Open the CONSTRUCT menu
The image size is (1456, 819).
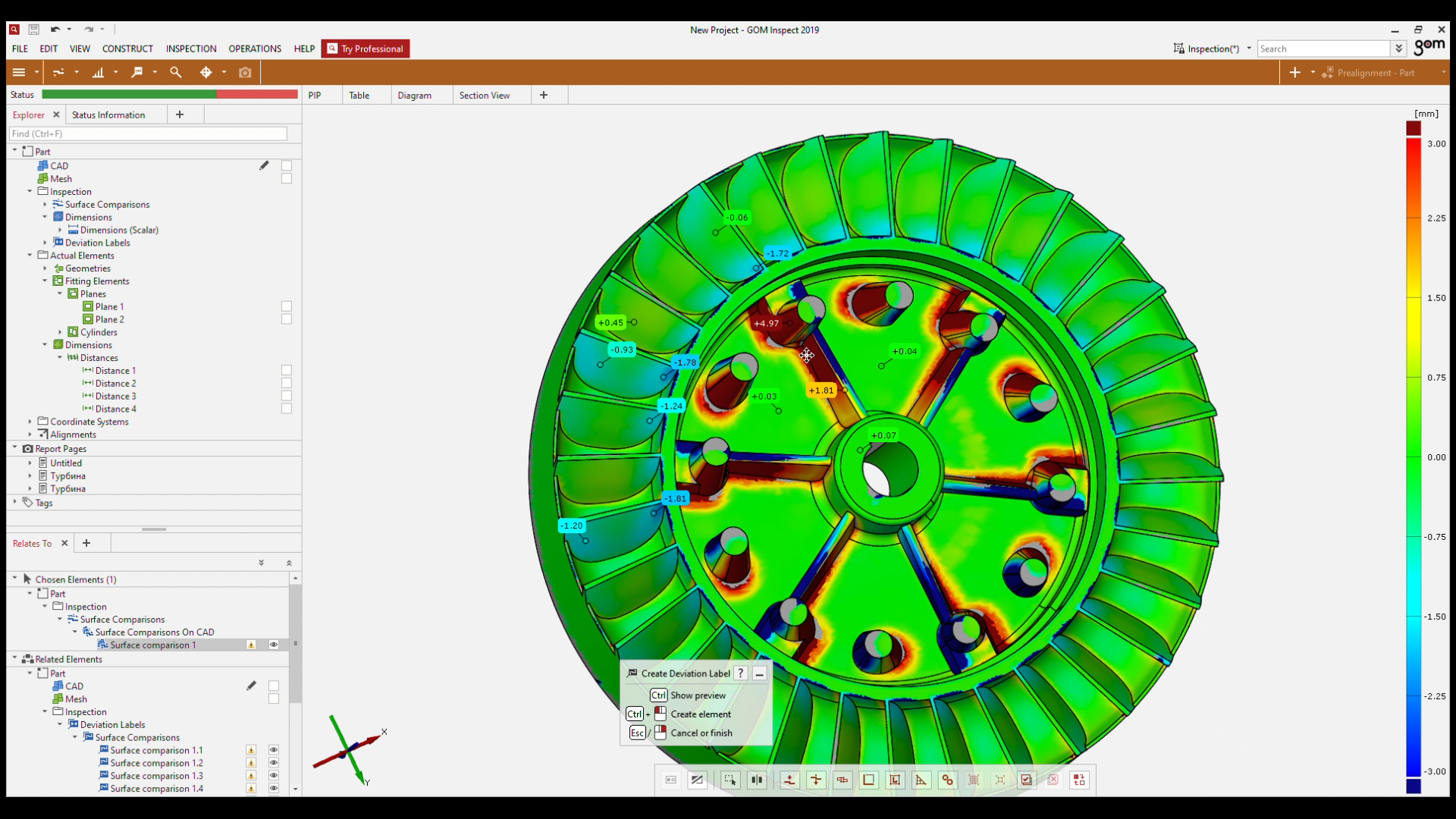coord(127,49)
